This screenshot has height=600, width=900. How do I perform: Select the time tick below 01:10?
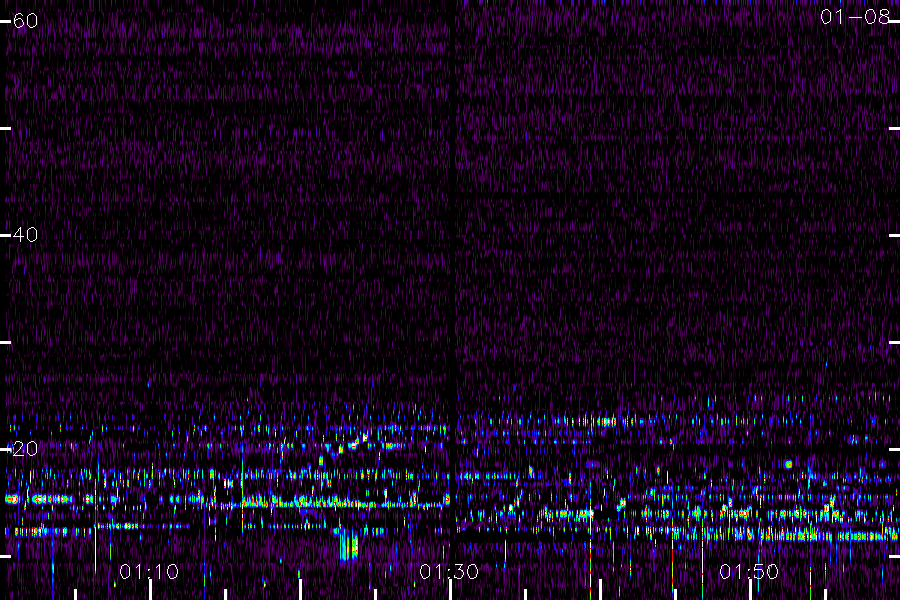coord(150,590)
